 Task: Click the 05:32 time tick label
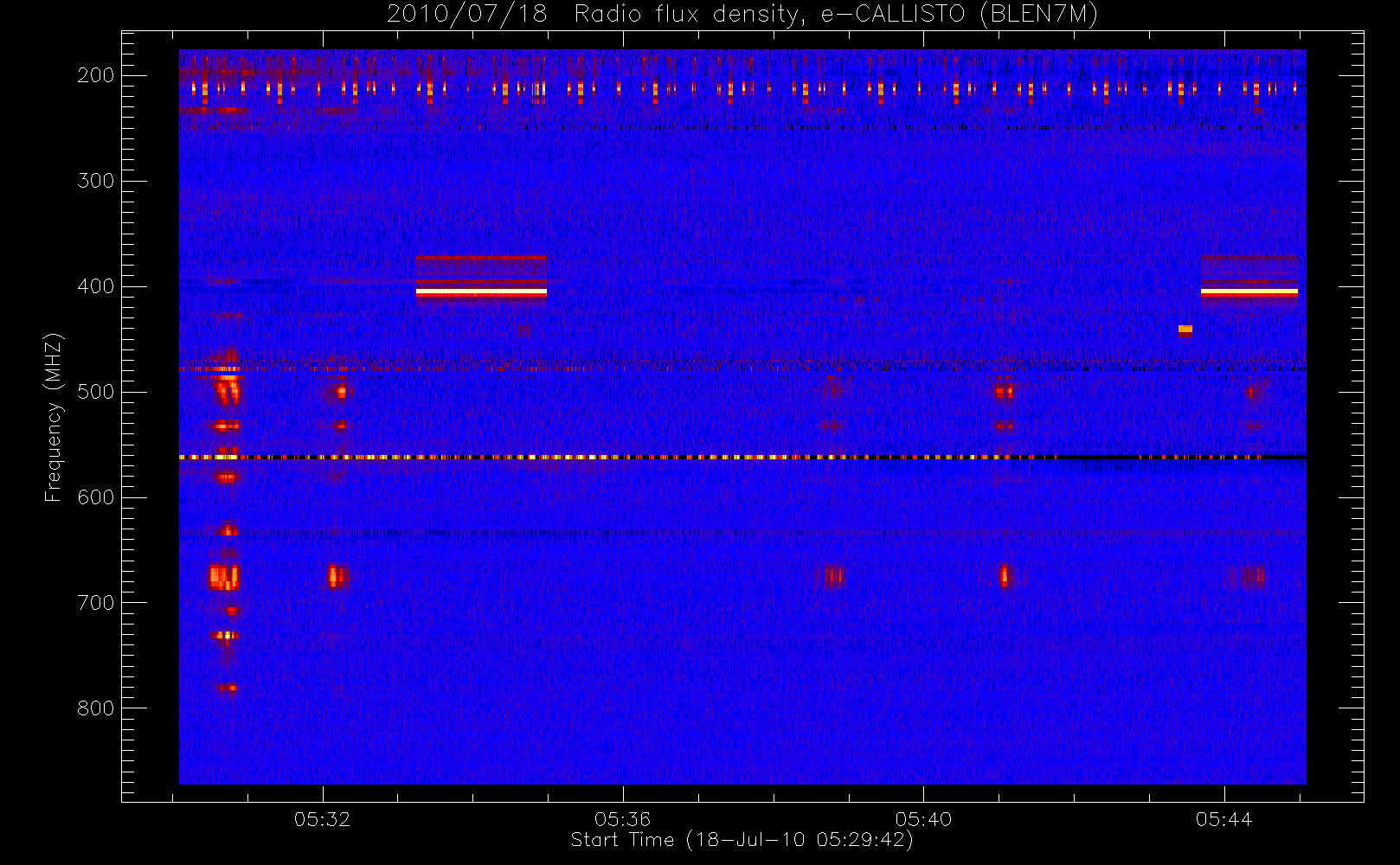pos(322,819)
